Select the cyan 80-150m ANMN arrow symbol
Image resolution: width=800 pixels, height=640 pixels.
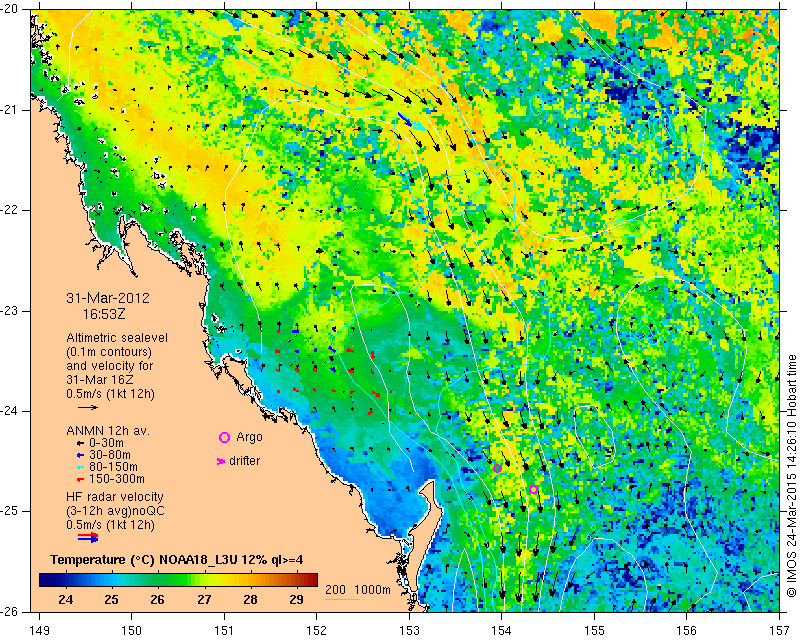pos(80,467)
